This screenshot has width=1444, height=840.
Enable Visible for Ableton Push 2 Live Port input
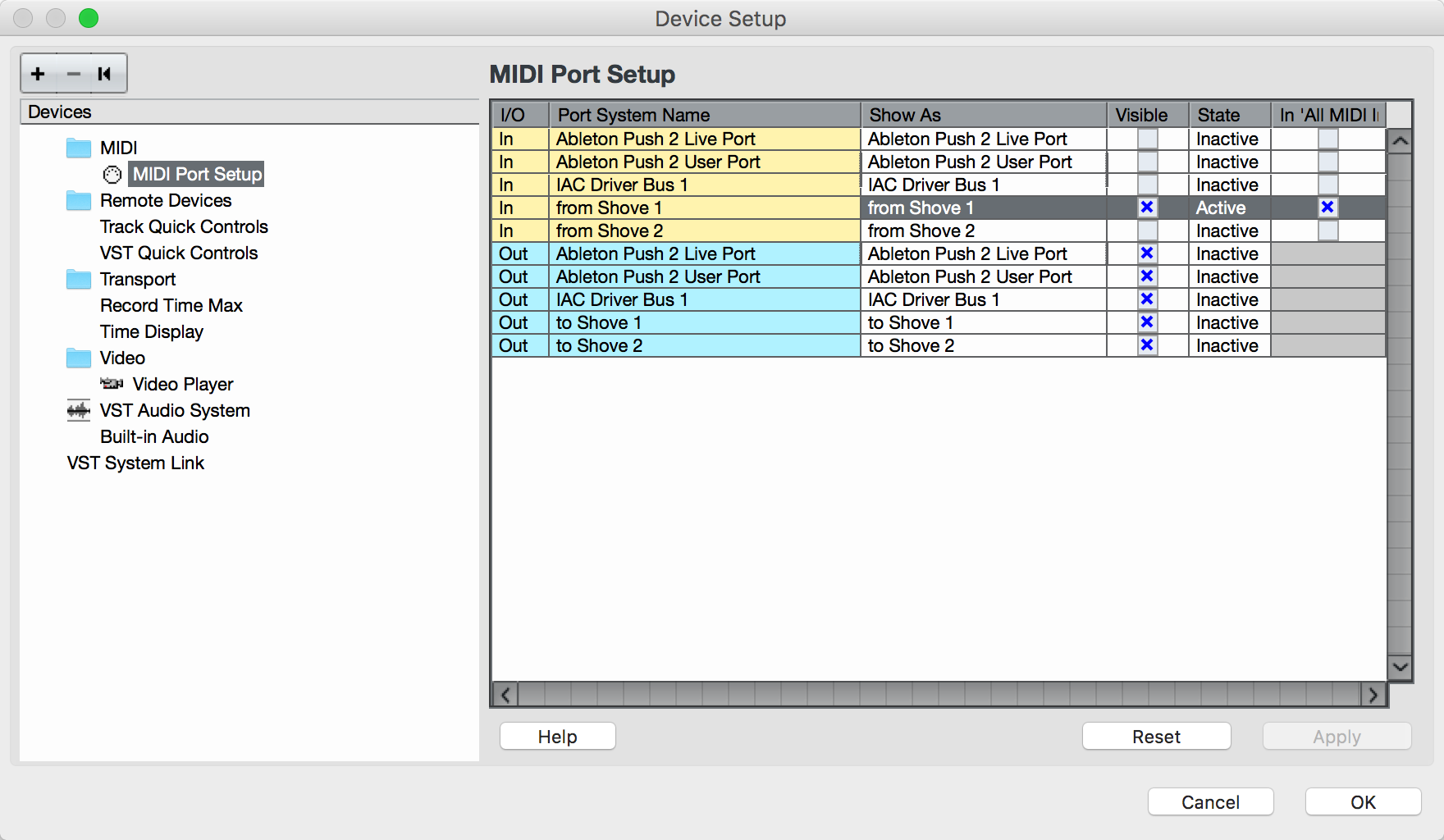1147,139
